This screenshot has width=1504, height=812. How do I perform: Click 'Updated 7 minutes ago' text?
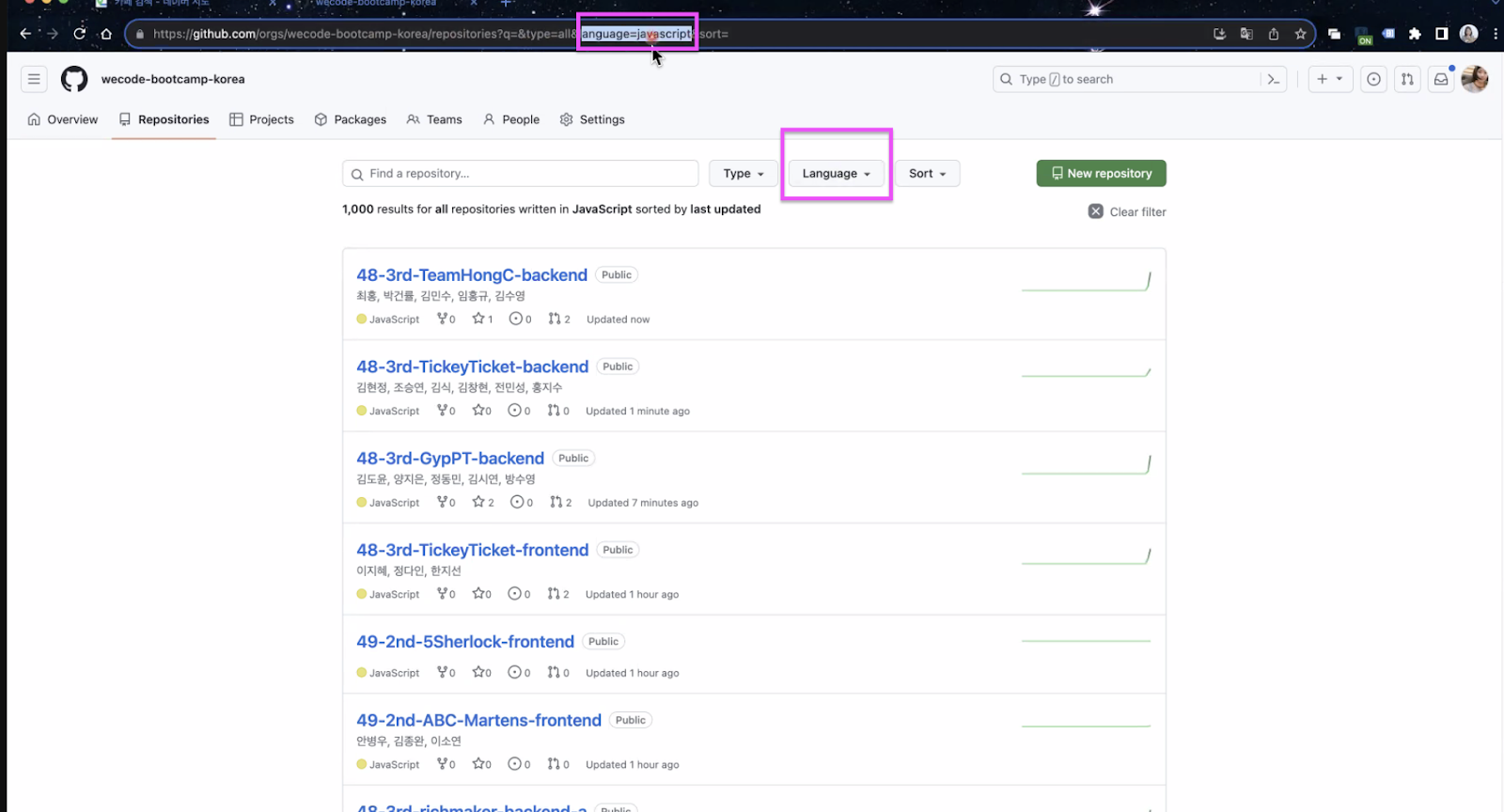pos(643,503)
